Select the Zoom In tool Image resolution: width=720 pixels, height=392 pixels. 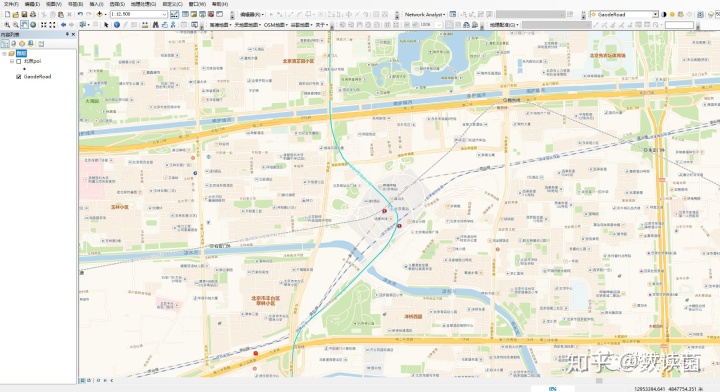(x=7, y=24)
